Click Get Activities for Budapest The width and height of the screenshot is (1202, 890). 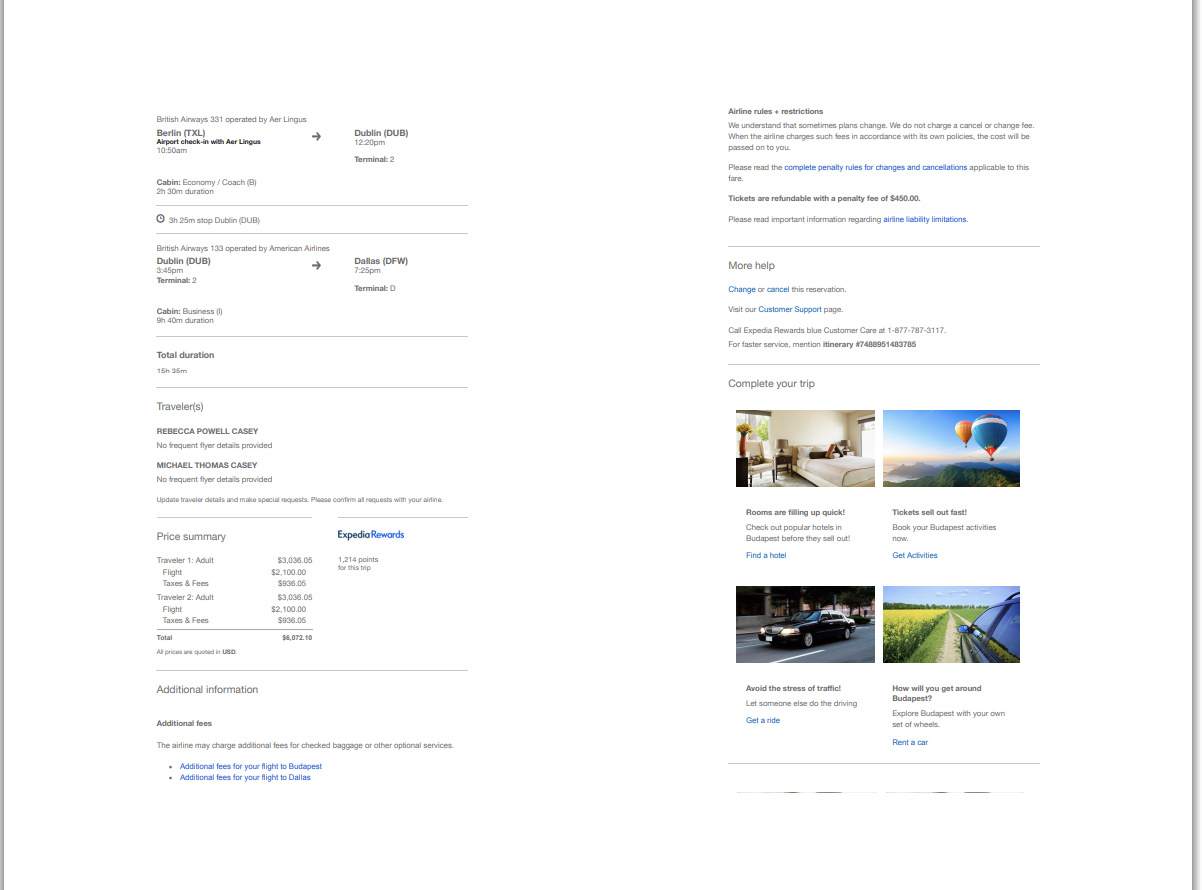[x=914, y=555]
